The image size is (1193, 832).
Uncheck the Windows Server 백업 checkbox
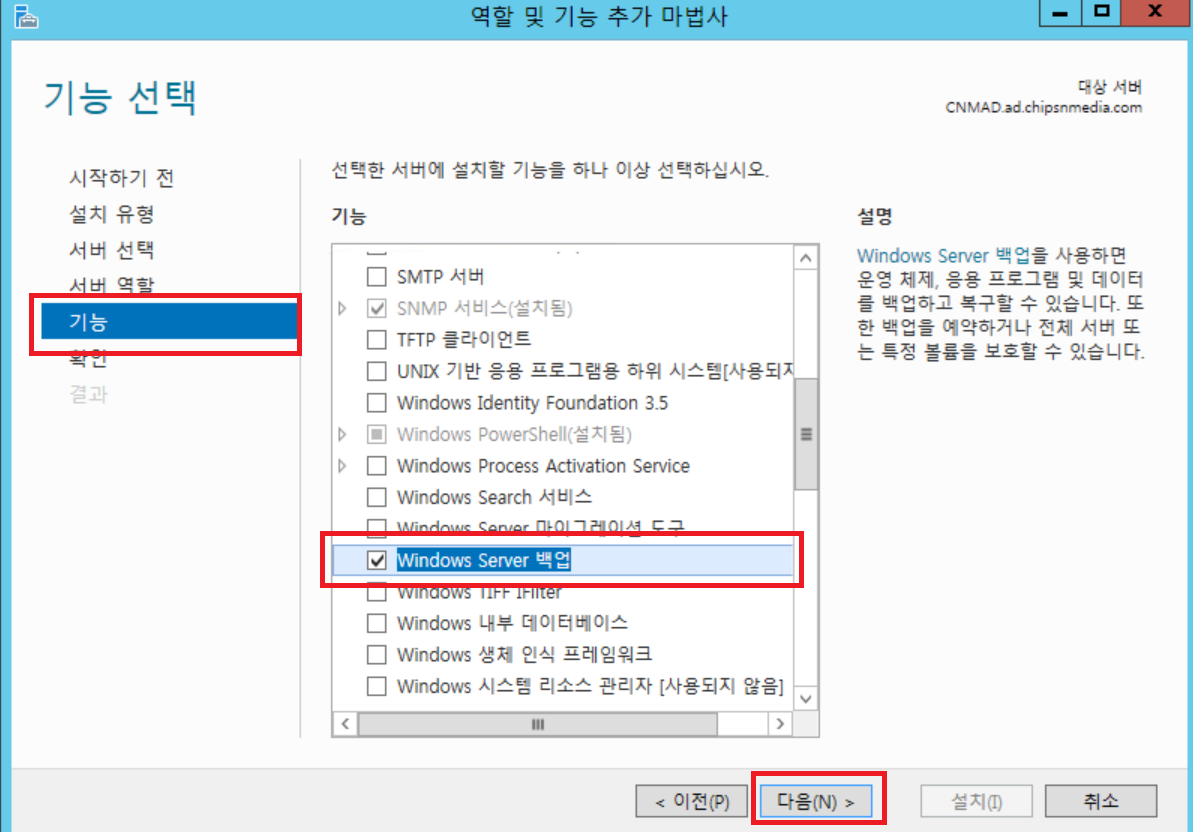coord(377,560)
